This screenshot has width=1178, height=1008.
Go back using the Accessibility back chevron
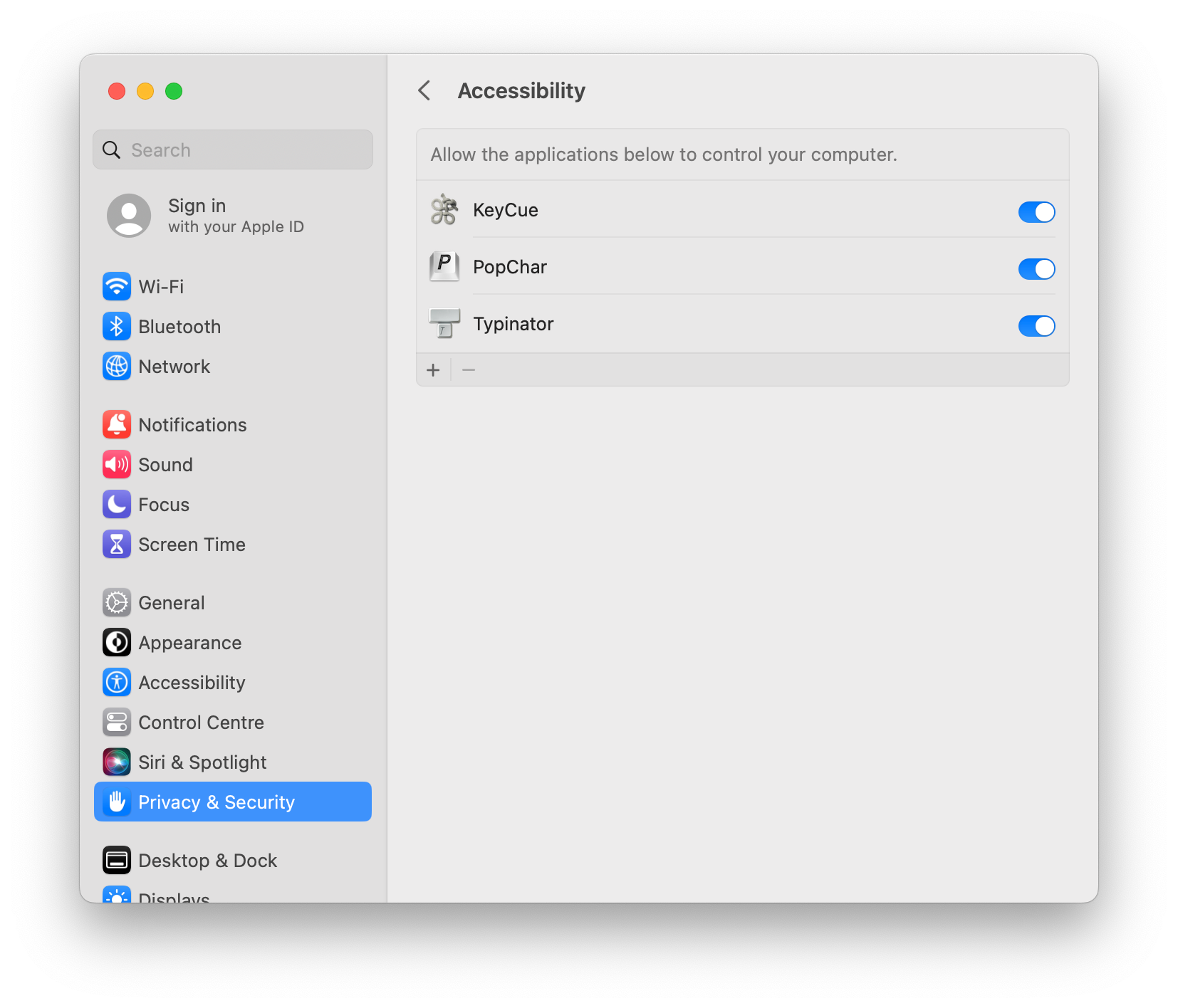(x=424, y=90)
